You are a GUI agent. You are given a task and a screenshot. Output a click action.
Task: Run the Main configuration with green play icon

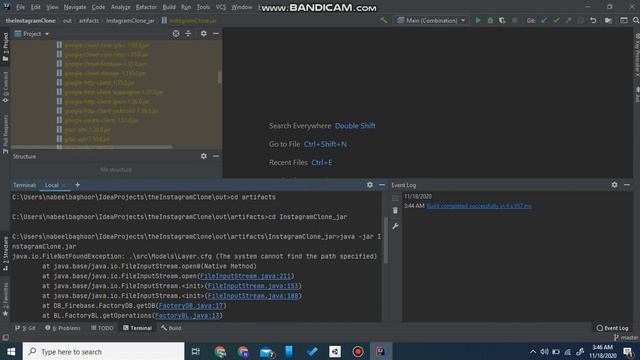click(x=478, y=20)
